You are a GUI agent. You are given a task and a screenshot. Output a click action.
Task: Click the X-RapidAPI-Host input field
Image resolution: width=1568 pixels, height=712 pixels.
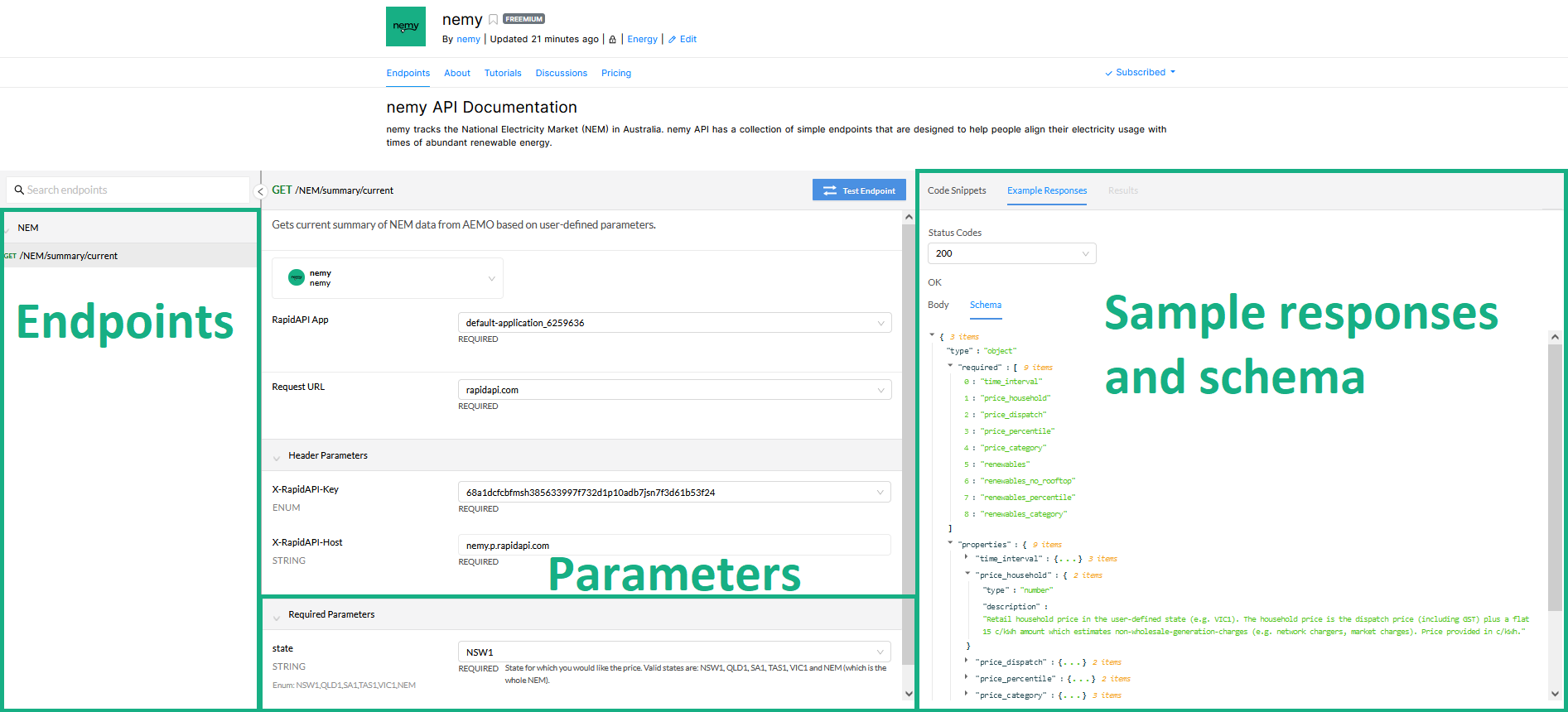[675, 545]
